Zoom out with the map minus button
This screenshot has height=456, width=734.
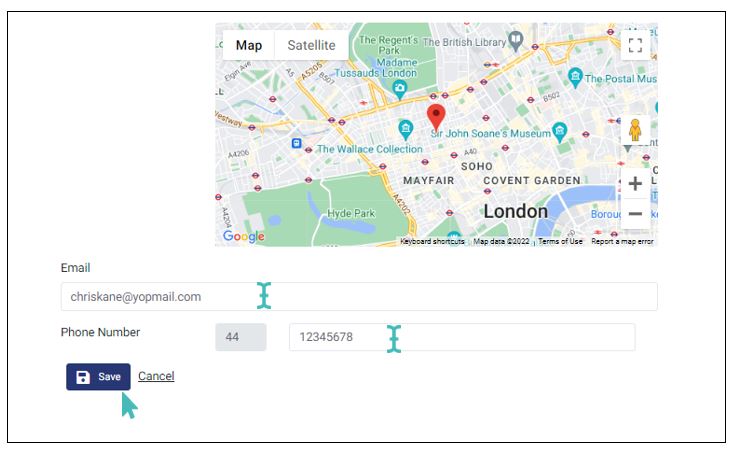635,214
